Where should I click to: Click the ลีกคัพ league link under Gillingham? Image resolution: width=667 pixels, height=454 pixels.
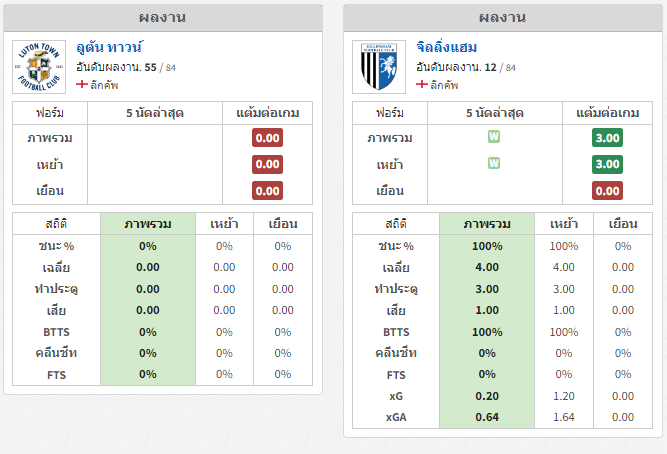point(444,85)
